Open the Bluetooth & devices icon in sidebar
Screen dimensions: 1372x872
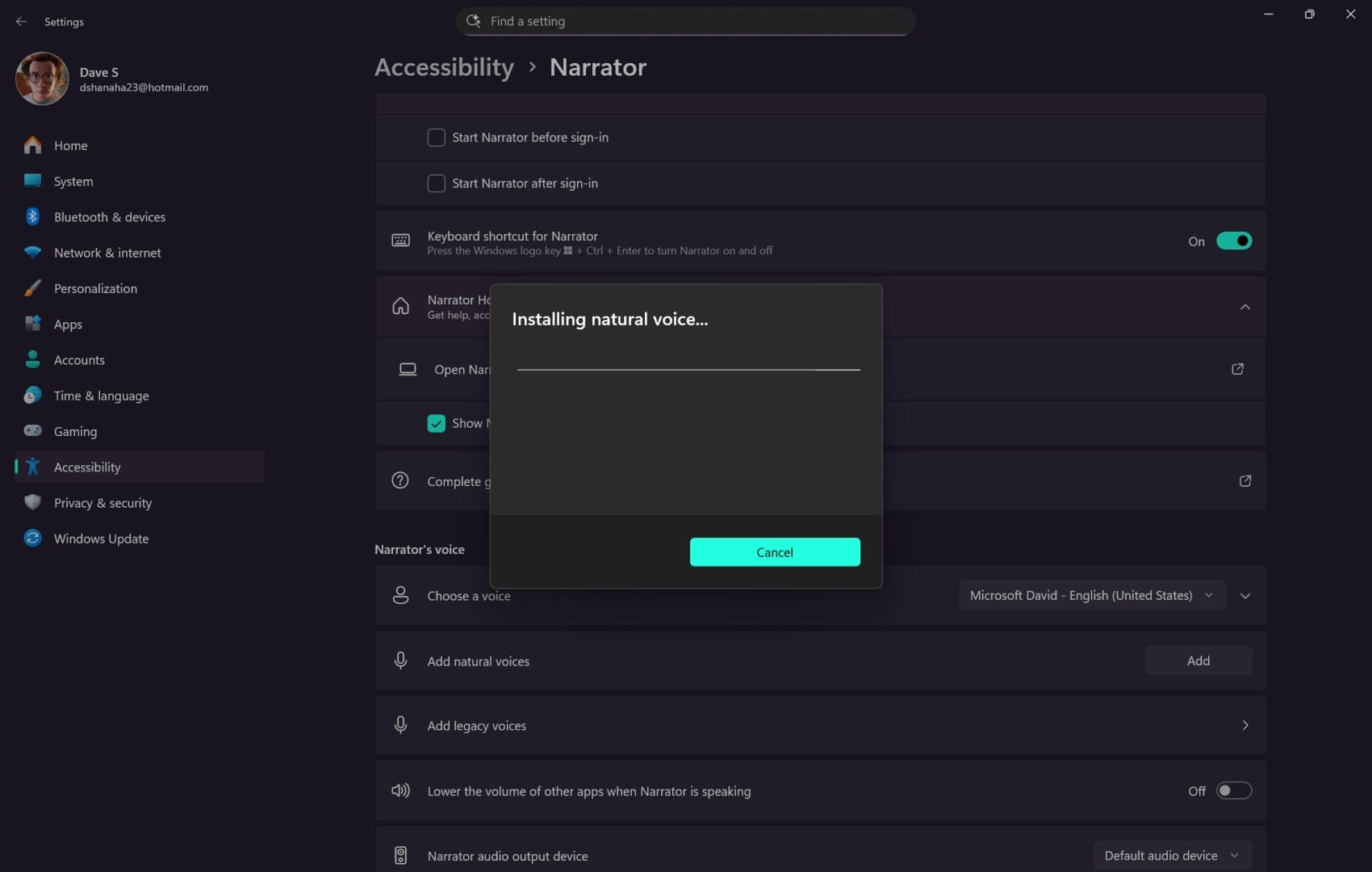pos(32,216)
